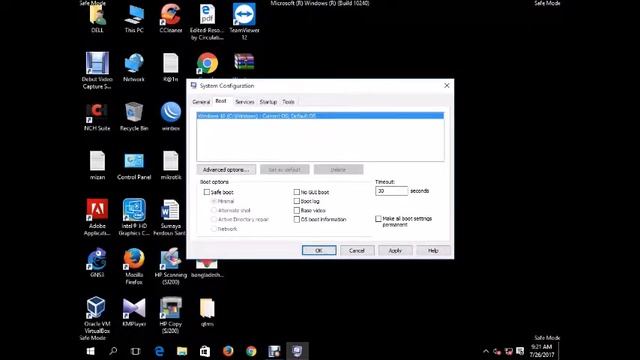
Task: Switch to the Services tab
Action: click(x=244, y=102)
